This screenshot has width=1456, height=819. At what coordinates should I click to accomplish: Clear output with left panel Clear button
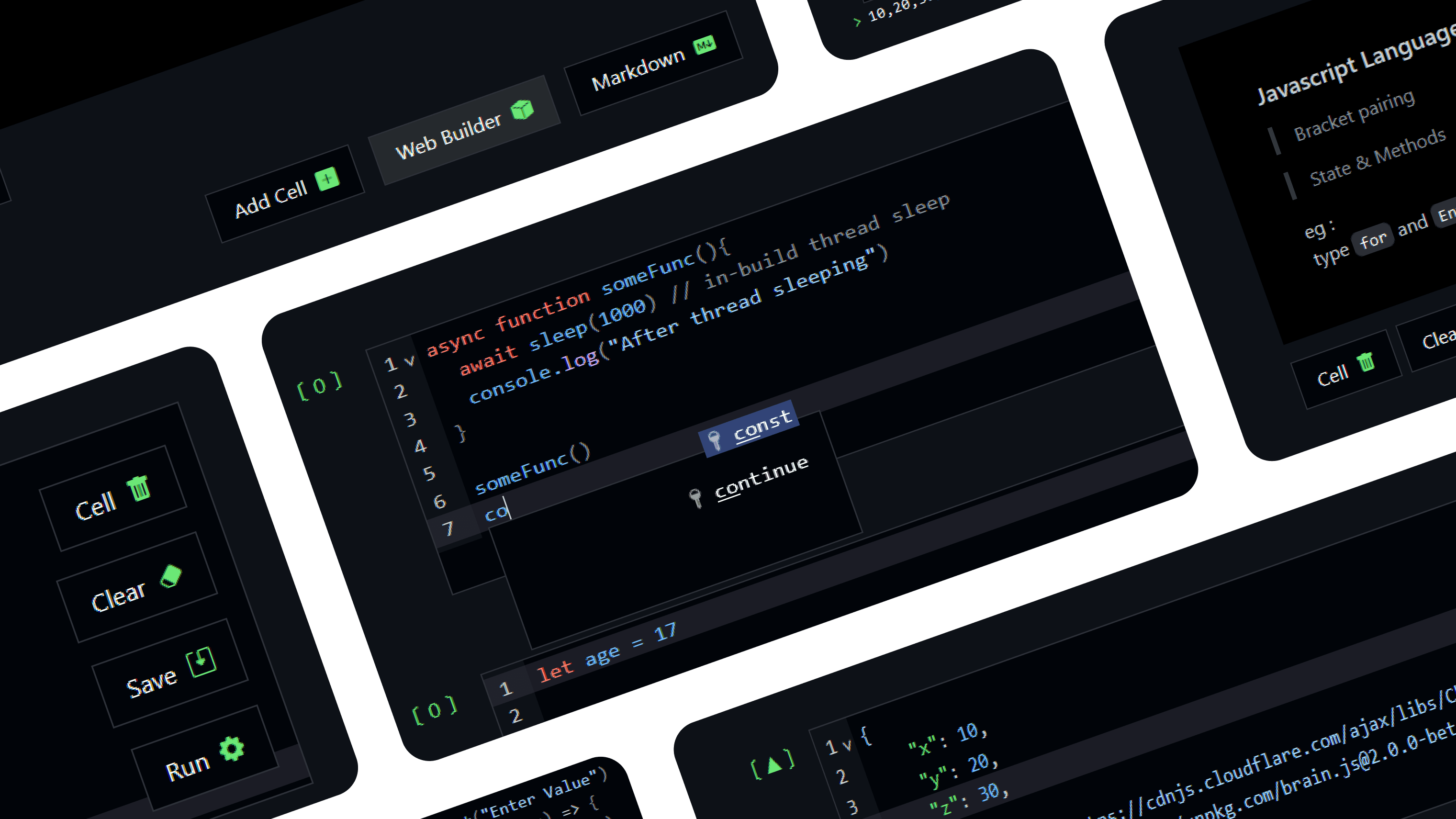coord(137,587)
